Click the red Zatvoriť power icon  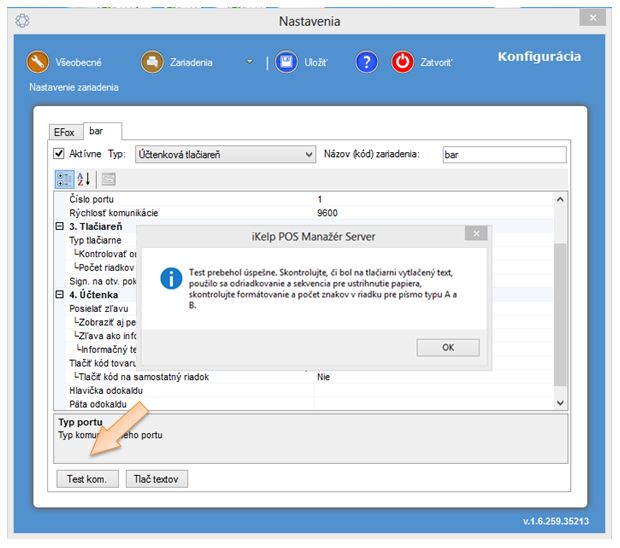coord(402,62)
